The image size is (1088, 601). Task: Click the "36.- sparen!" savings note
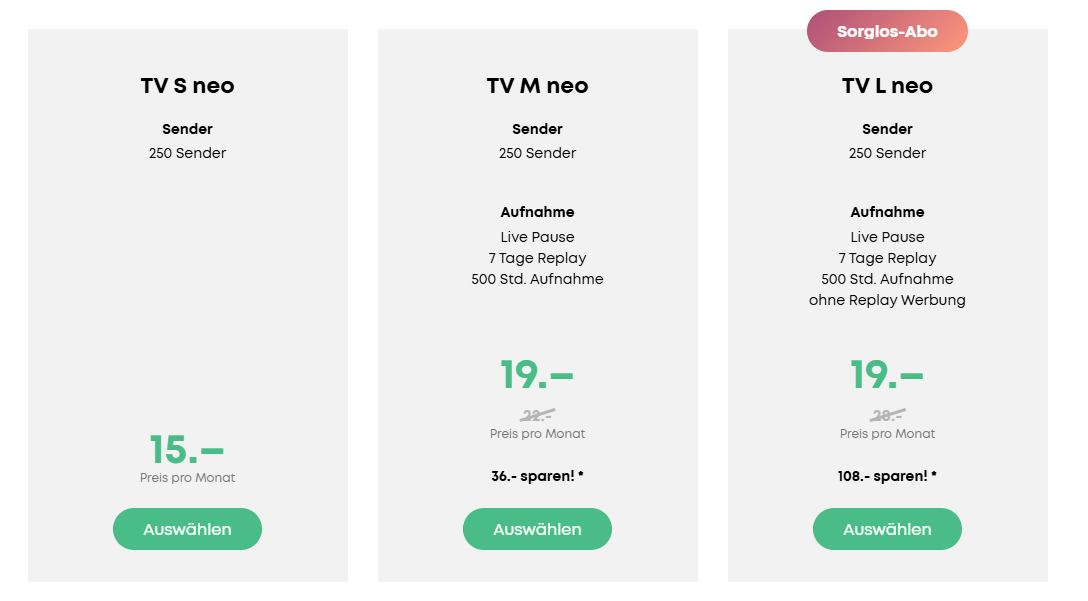pos(537,476)
